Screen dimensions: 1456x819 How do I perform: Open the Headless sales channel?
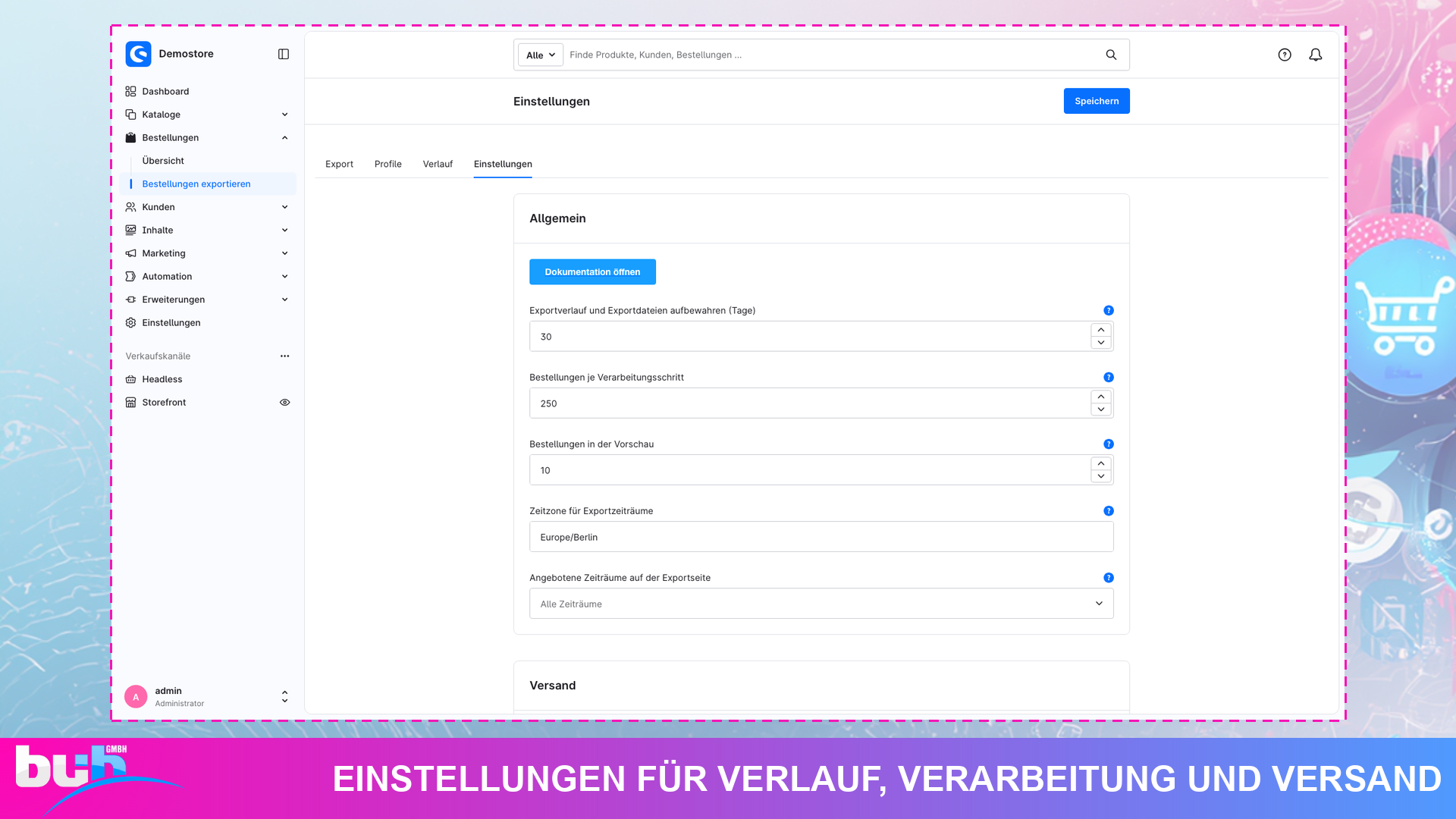pos(162,379)
